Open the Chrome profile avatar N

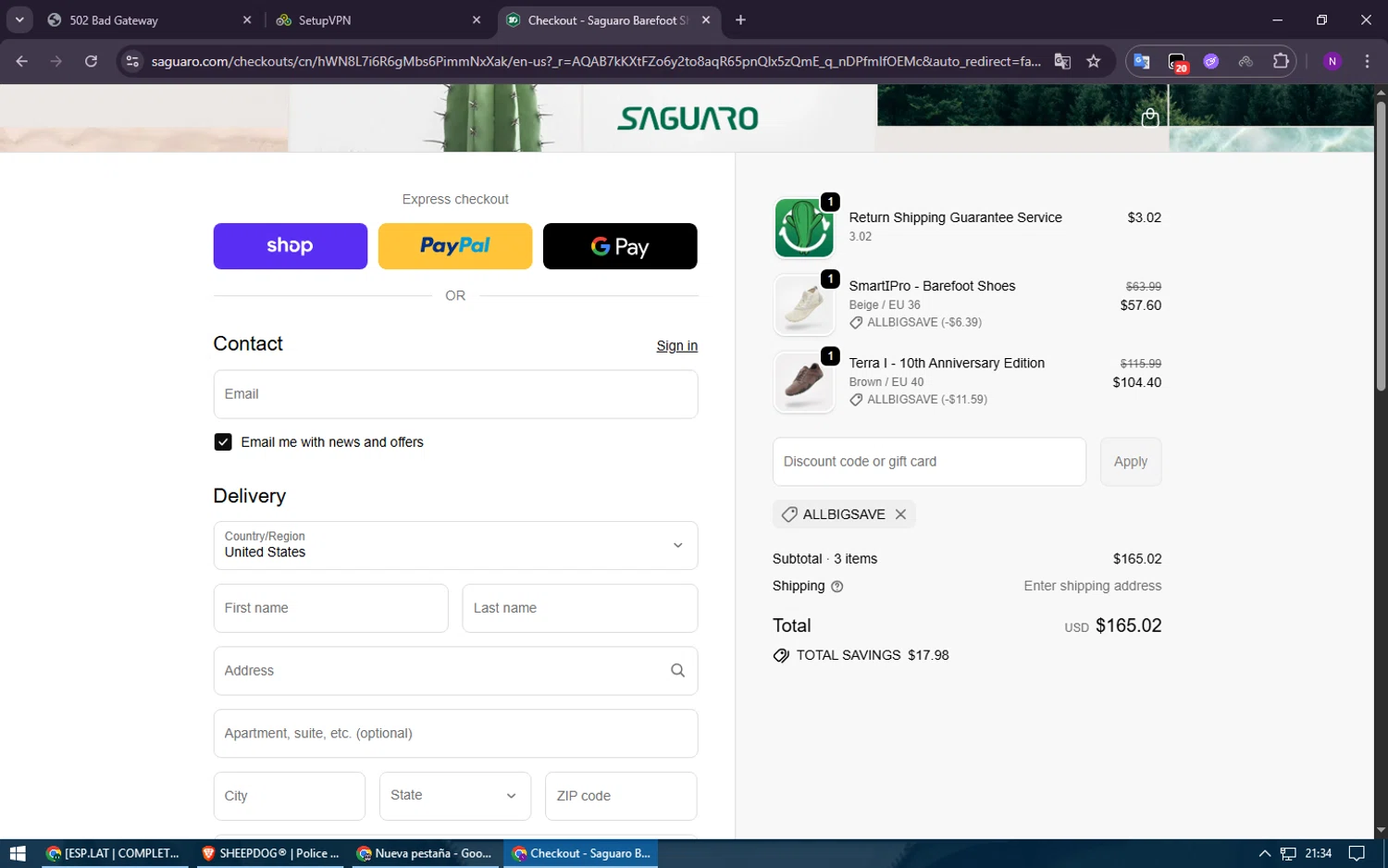[x=1332, y=61]
